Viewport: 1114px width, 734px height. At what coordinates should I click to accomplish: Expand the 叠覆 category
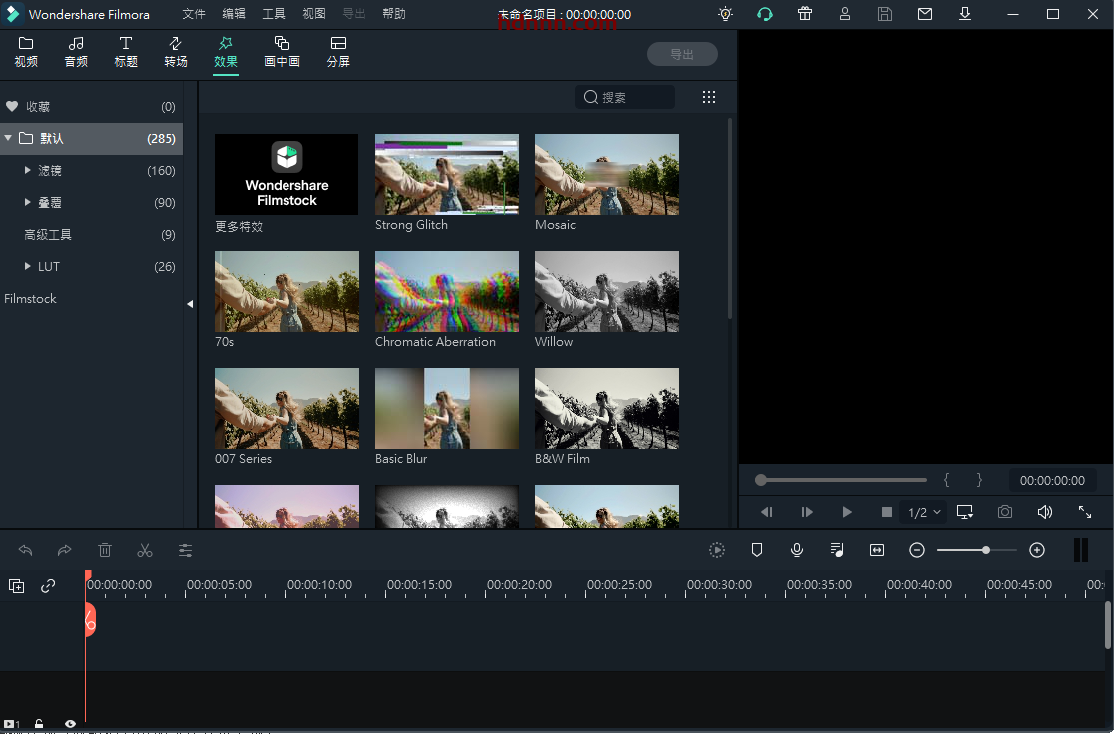(x=27, y=202)
